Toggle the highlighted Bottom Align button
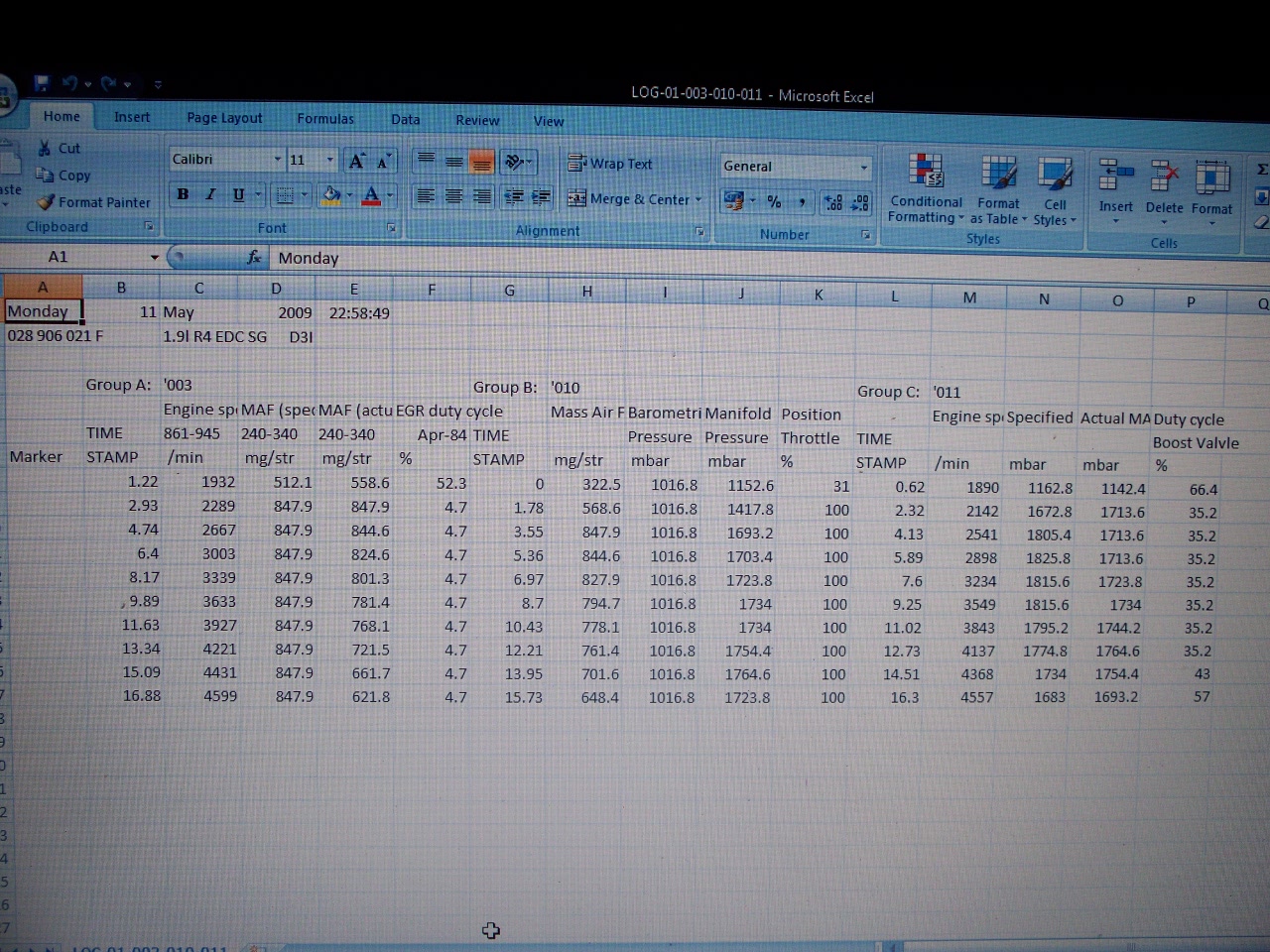The image size is (1270, 952). 481,162
